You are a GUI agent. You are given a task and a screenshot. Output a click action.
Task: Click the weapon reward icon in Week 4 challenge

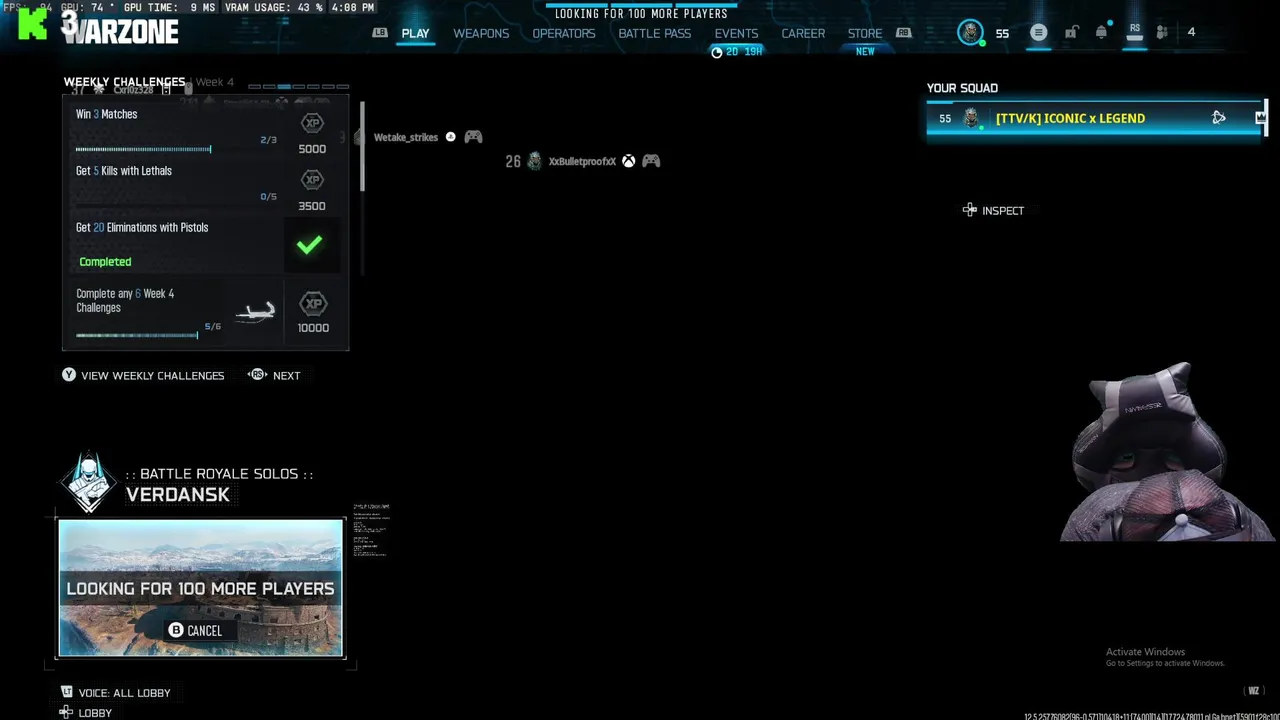click(x=255, y=313)
